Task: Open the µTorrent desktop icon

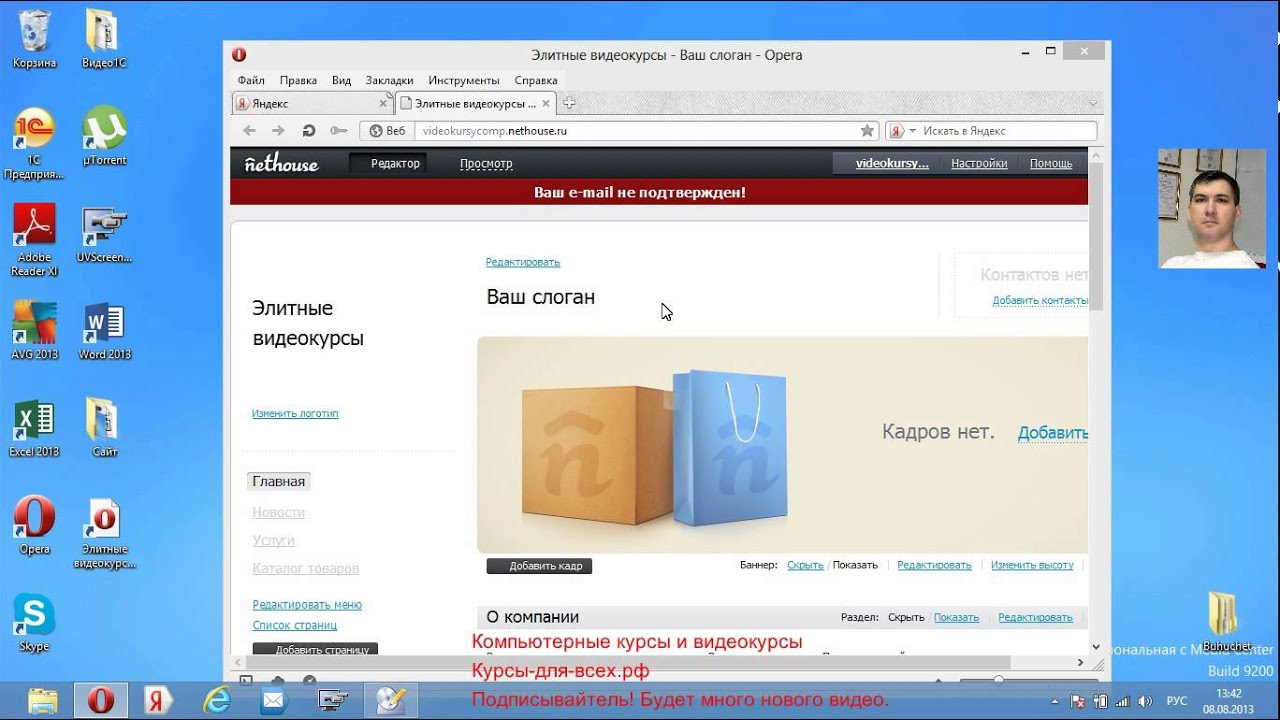Action: point(104,136)
